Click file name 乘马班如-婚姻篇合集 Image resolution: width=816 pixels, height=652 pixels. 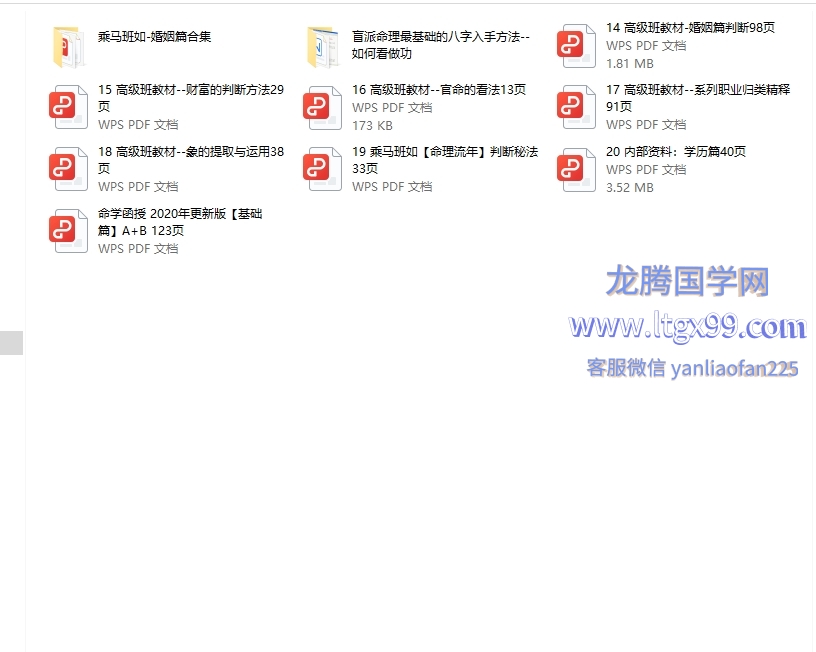155,36
